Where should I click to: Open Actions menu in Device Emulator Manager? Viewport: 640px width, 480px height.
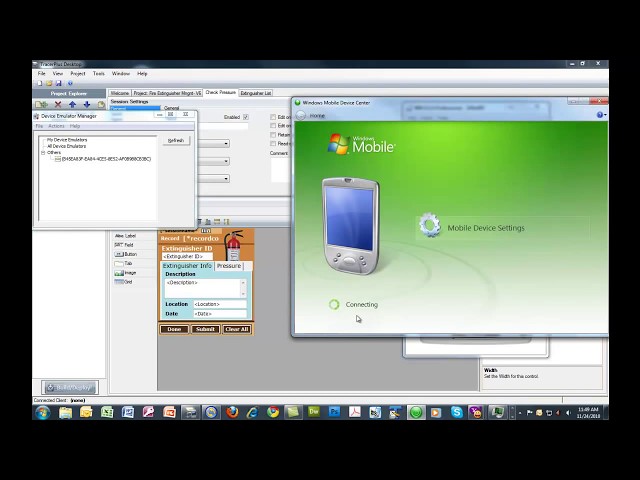[x=56, y=126]
